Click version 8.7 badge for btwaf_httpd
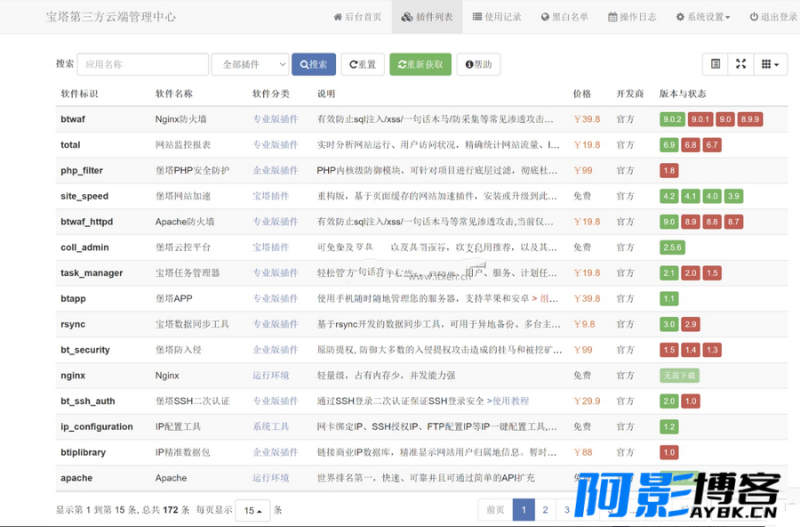This screenshot has height=527, width=800. pyautogui.click(x=733, y=222)
